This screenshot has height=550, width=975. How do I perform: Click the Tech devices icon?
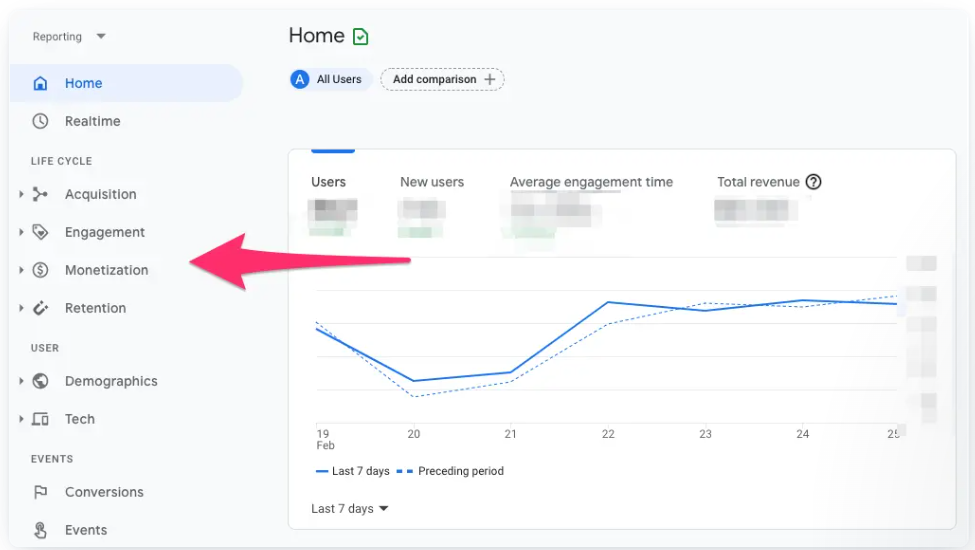[40, 419]
